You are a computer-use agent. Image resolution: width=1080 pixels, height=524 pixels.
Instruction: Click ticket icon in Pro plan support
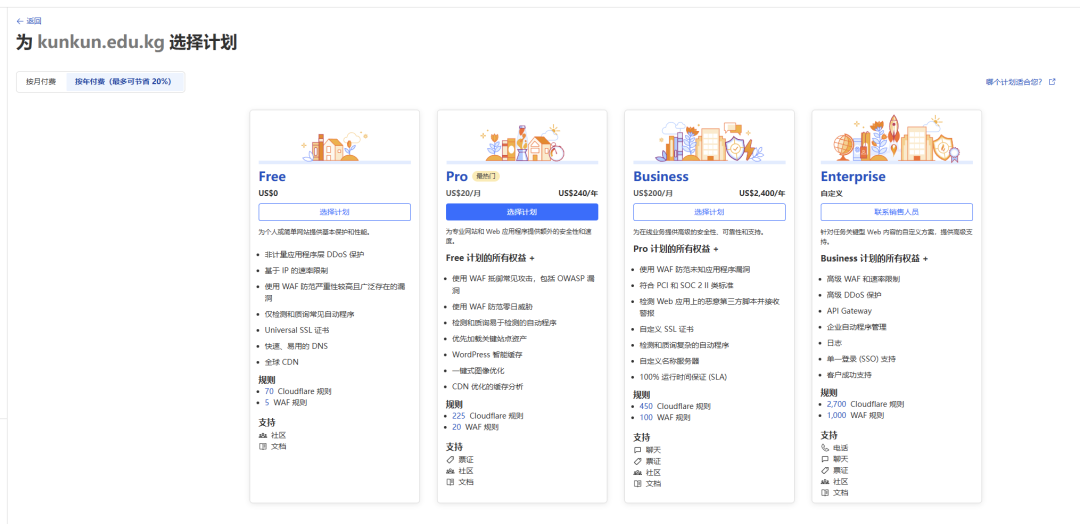tap(450, 459)
